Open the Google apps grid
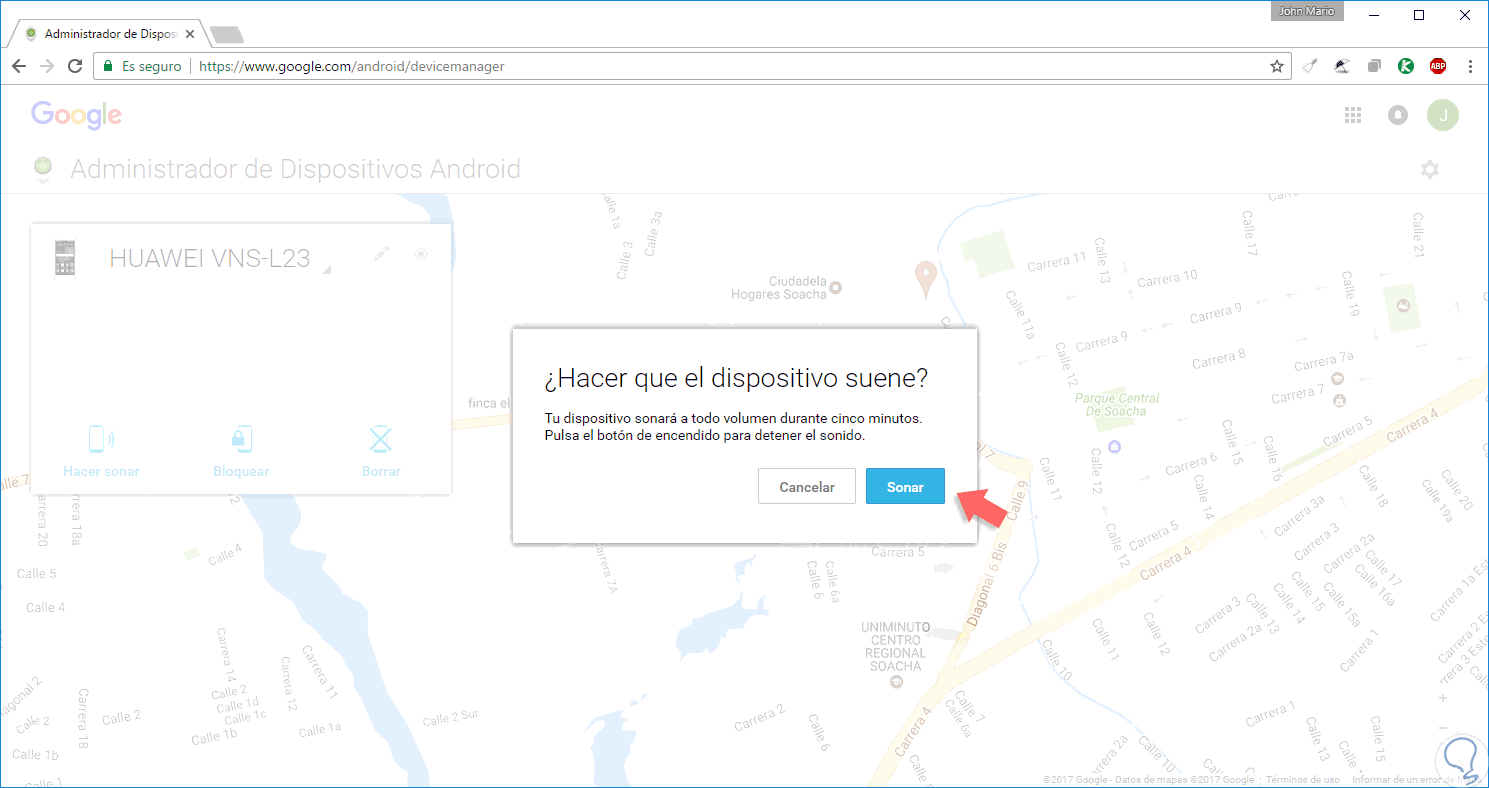Image resolution: width=1489 pixels, height=788 pixels. click(1353, 115)
